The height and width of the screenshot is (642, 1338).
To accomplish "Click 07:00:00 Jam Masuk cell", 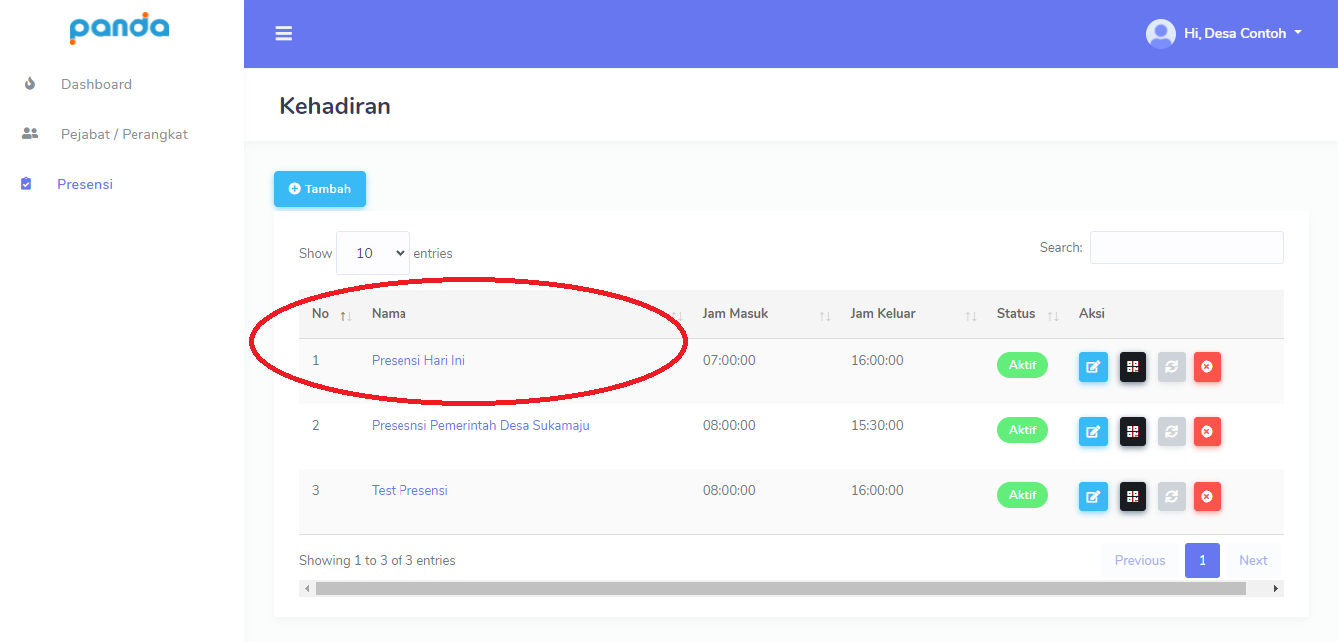I will (x=729, y=361).
